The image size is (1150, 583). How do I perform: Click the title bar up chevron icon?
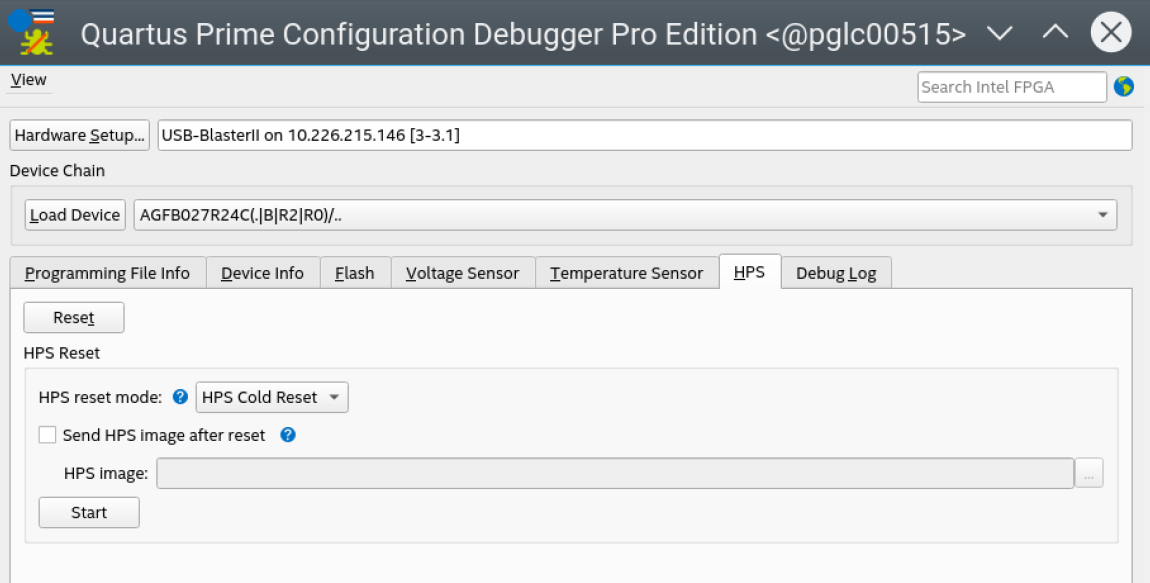[1055, 33]
